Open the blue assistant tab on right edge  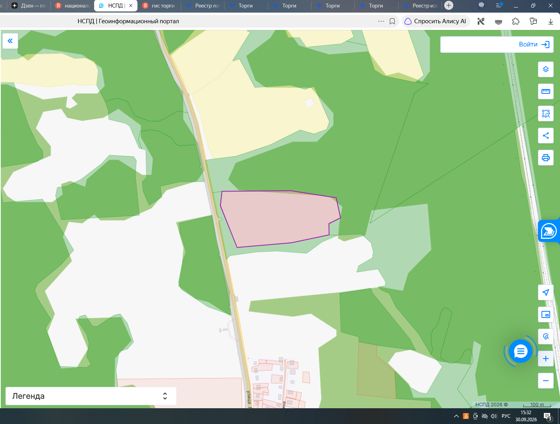549,231
